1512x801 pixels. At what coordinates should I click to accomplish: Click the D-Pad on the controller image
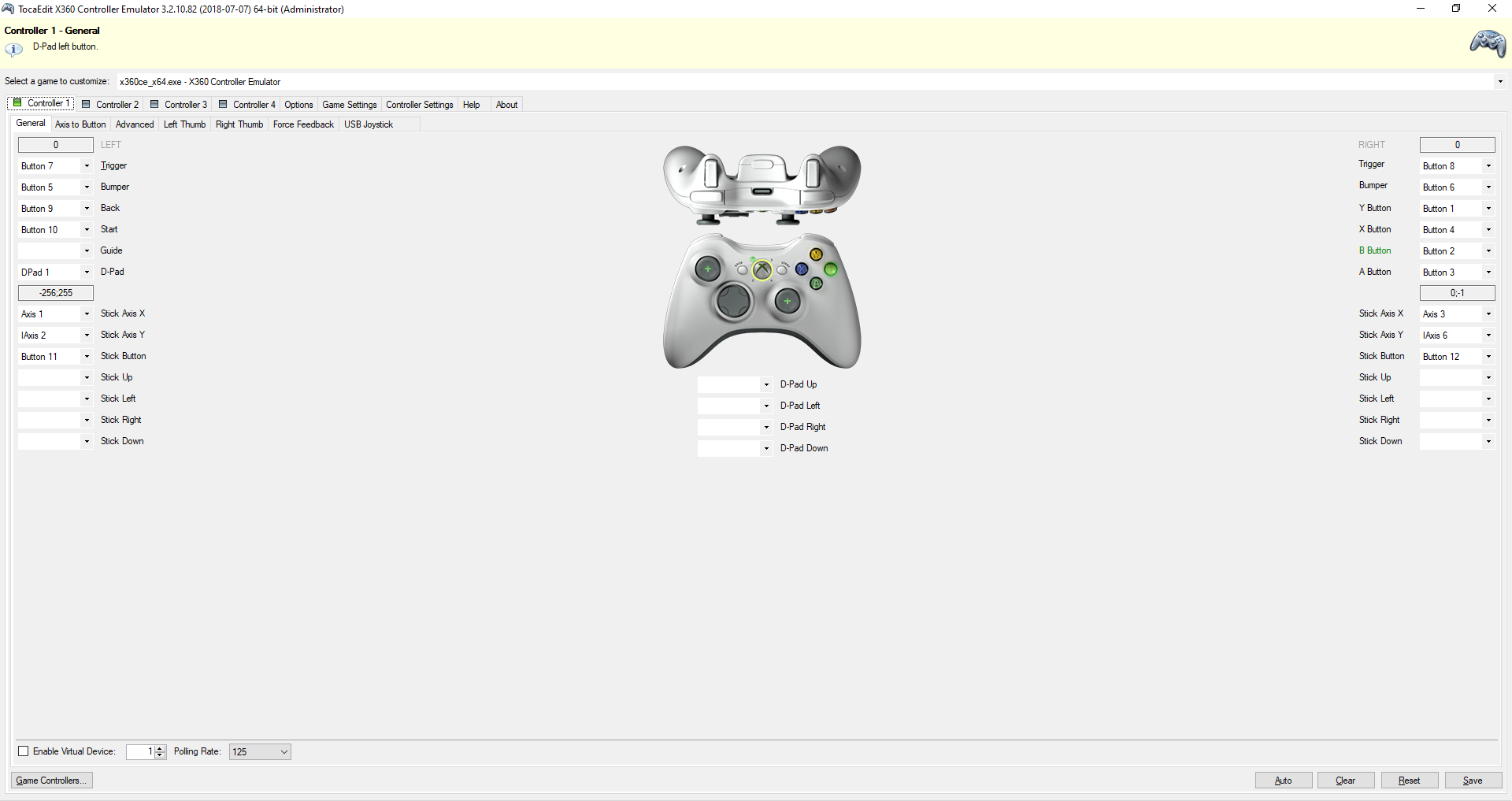[733, 301]
